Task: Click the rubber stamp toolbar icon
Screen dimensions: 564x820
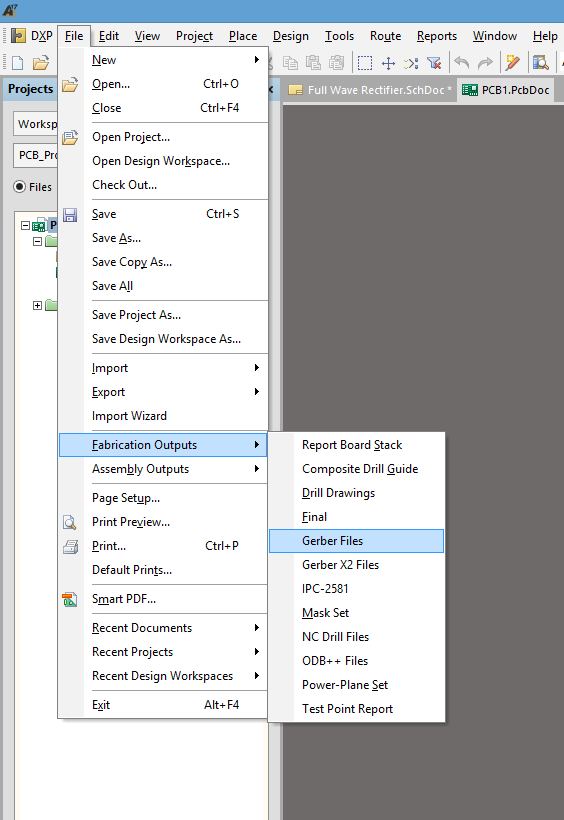Action: coord(336,63)
